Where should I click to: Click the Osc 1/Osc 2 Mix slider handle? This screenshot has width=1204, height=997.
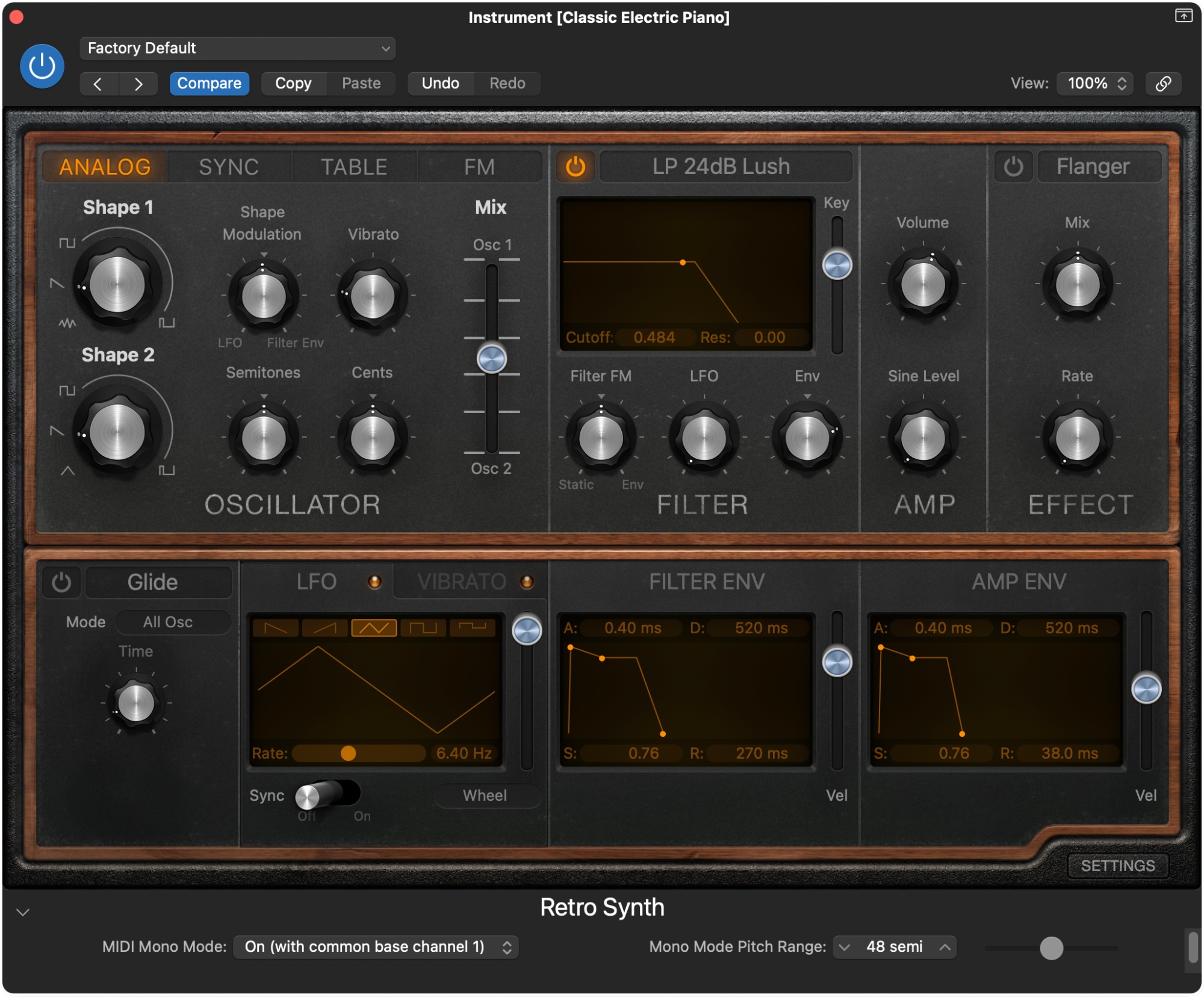coord(492,359)
